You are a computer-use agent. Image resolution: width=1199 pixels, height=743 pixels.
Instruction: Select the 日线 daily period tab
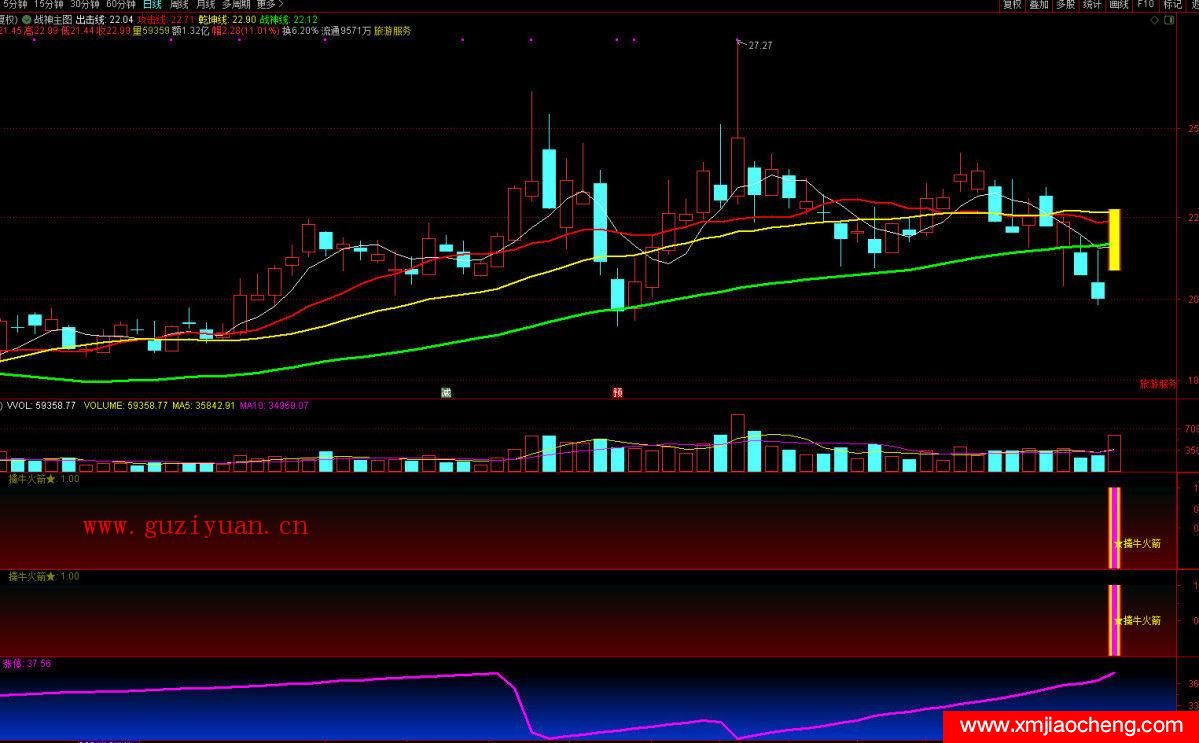pos(152,5)
